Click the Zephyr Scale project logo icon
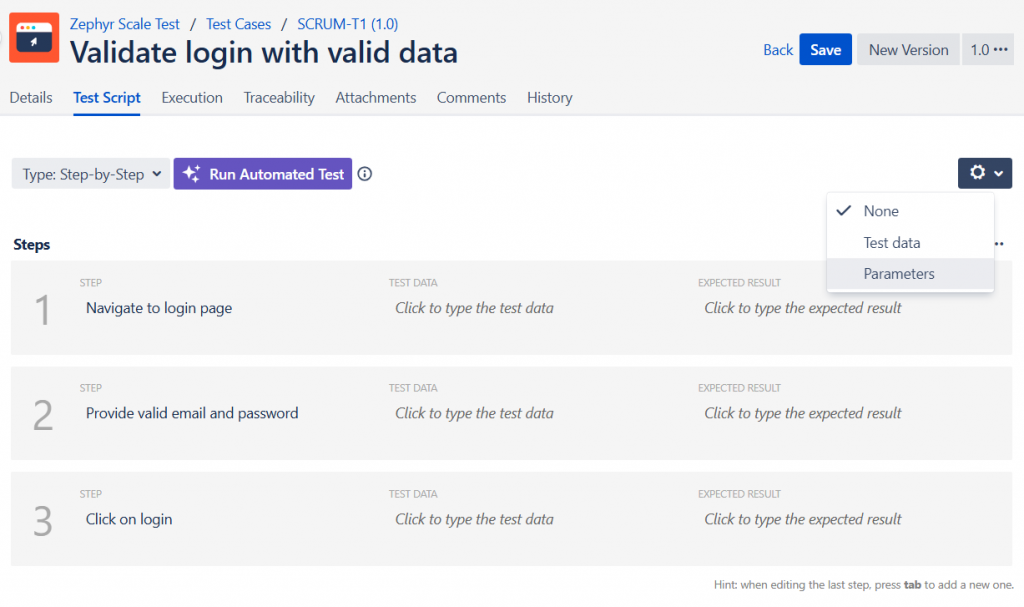This screenshot has height=607, width=1024. pyautogui.click(x=34, y=38)
